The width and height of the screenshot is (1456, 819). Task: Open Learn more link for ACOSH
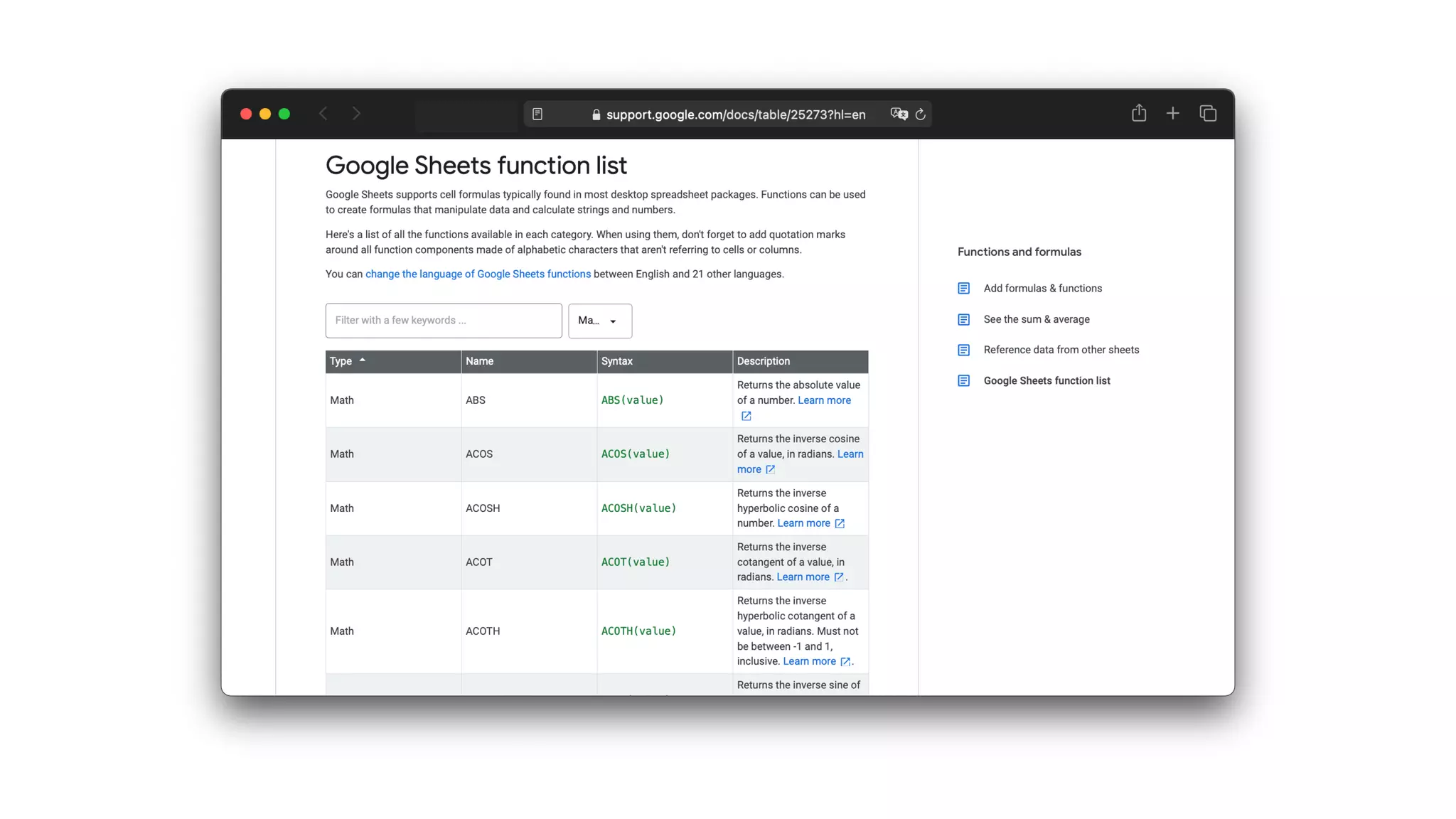[x=803, y=523]
